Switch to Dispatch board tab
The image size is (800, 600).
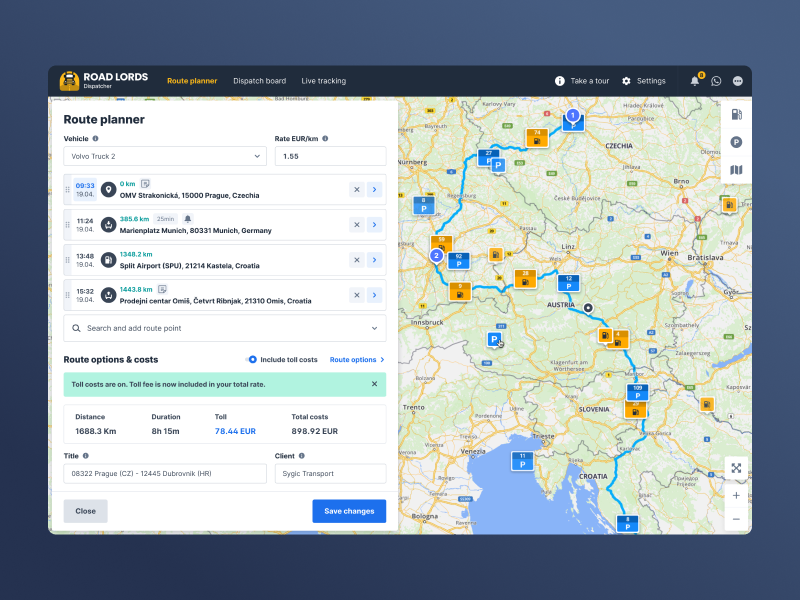pos(259,81)
